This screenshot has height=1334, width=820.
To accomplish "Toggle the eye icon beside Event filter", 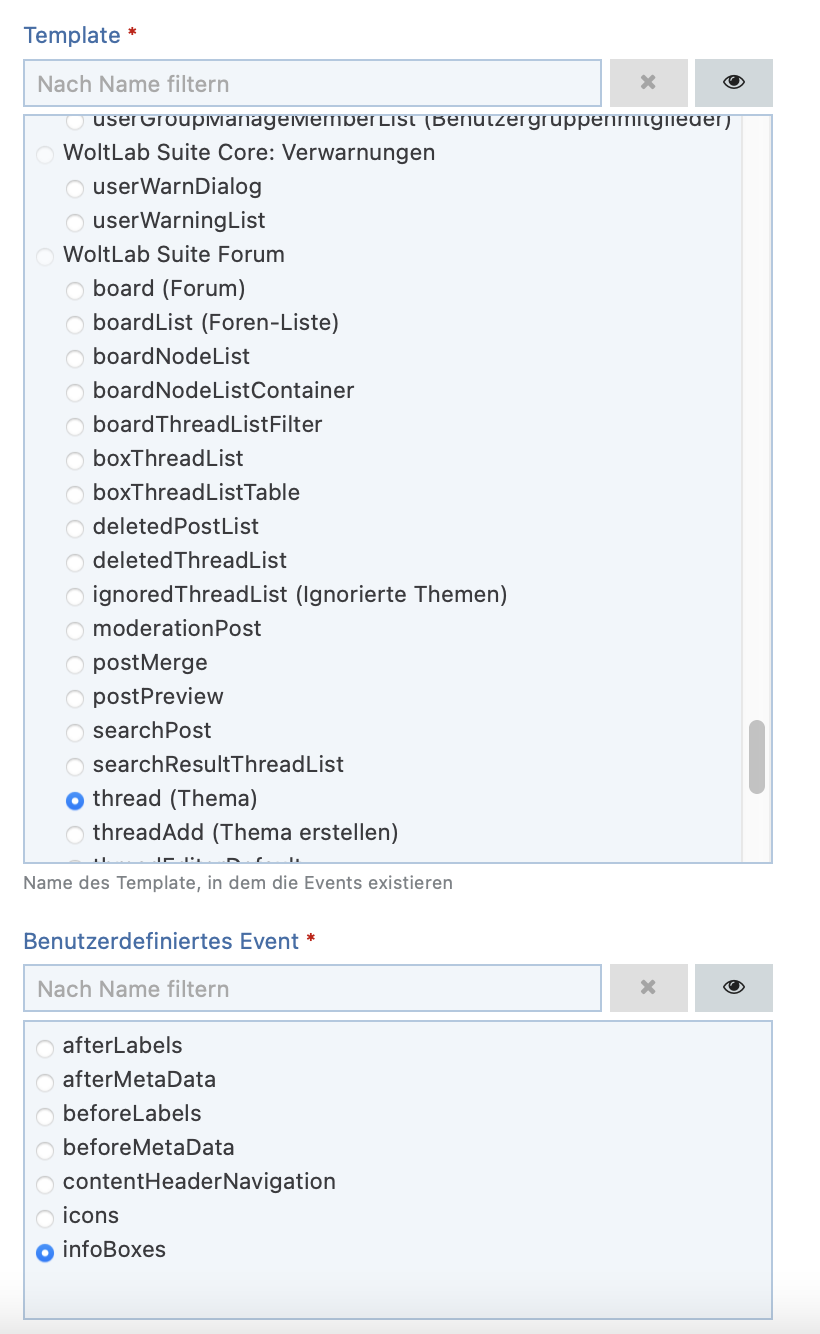I will (734, 988).
